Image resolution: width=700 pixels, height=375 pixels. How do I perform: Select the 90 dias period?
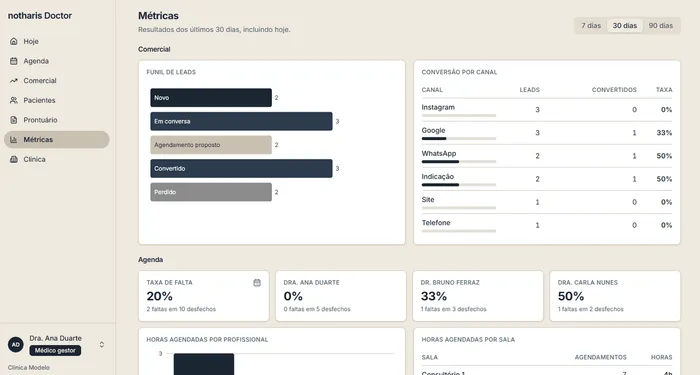tap(661, 25)
